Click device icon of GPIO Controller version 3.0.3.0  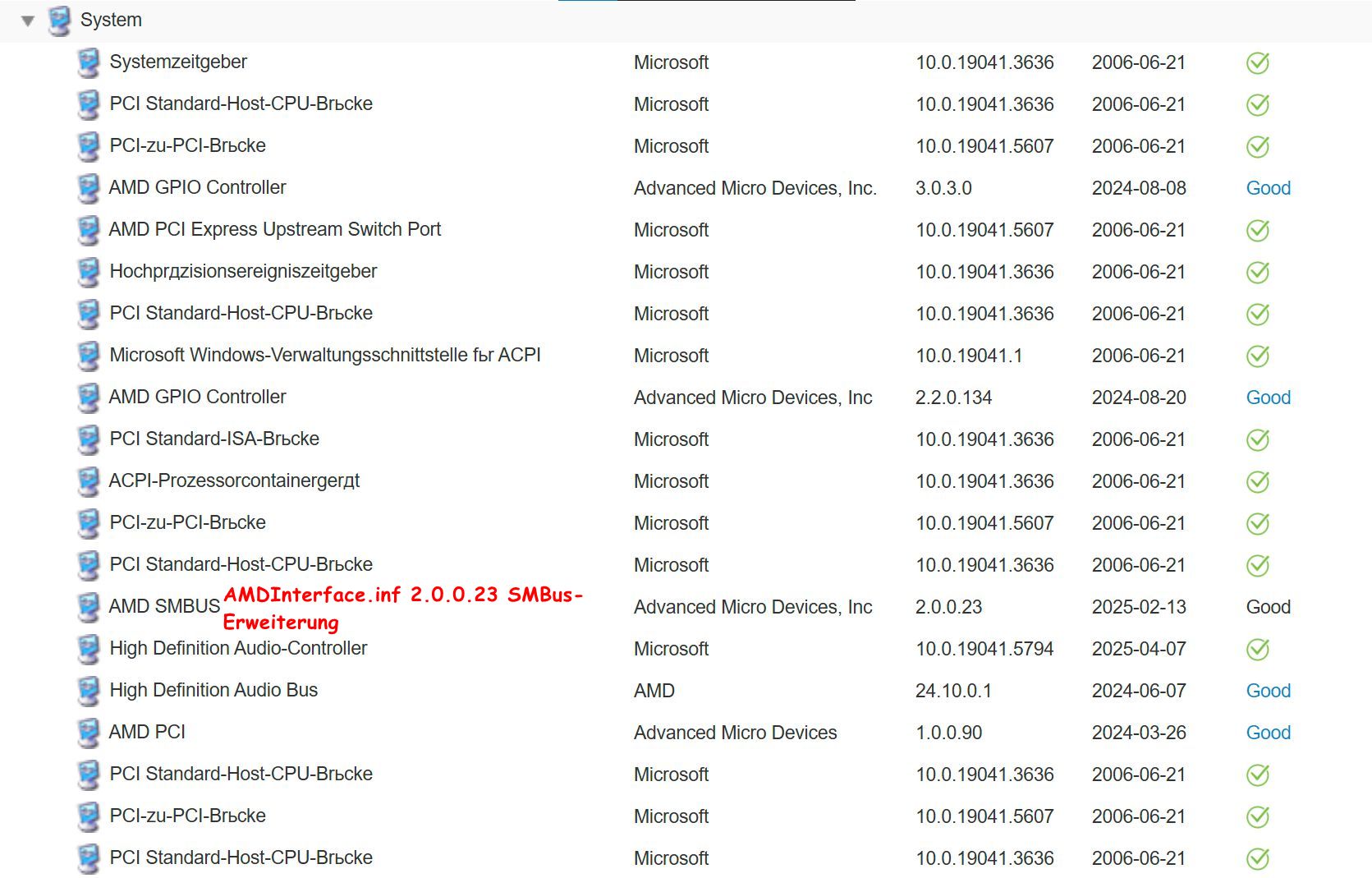[x=88, y=188]
